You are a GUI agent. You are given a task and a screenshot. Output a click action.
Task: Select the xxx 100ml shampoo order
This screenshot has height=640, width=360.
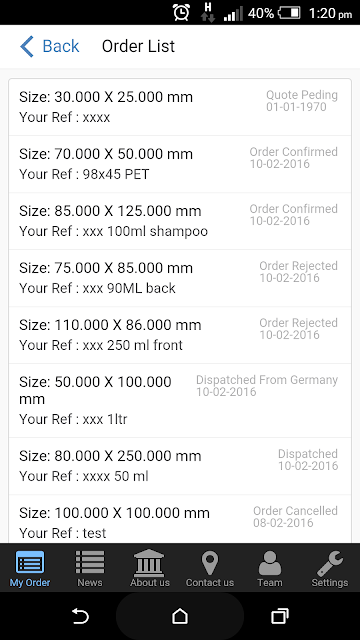click(180, 221)
